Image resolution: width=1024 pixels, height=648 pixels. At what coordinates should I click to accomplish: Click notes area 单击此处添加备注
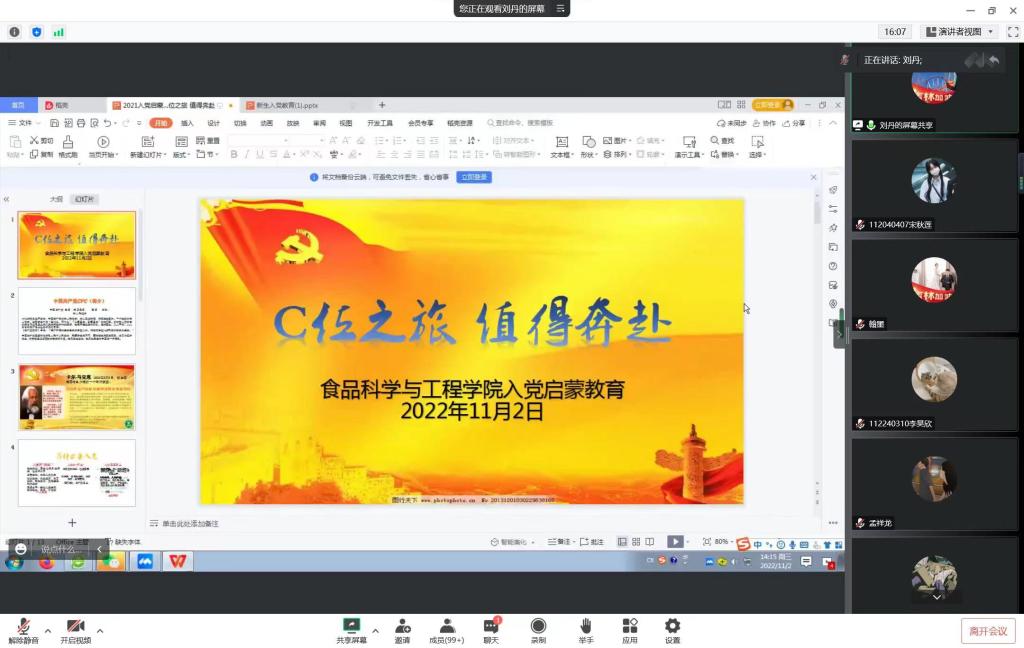[x=190, y=524]
